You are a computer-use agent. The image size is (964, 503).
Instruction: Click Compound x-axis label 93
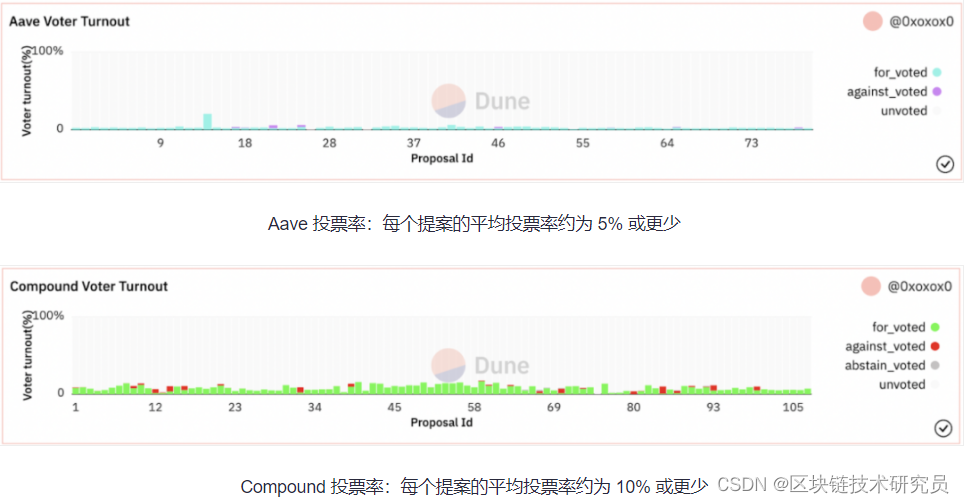713,407
